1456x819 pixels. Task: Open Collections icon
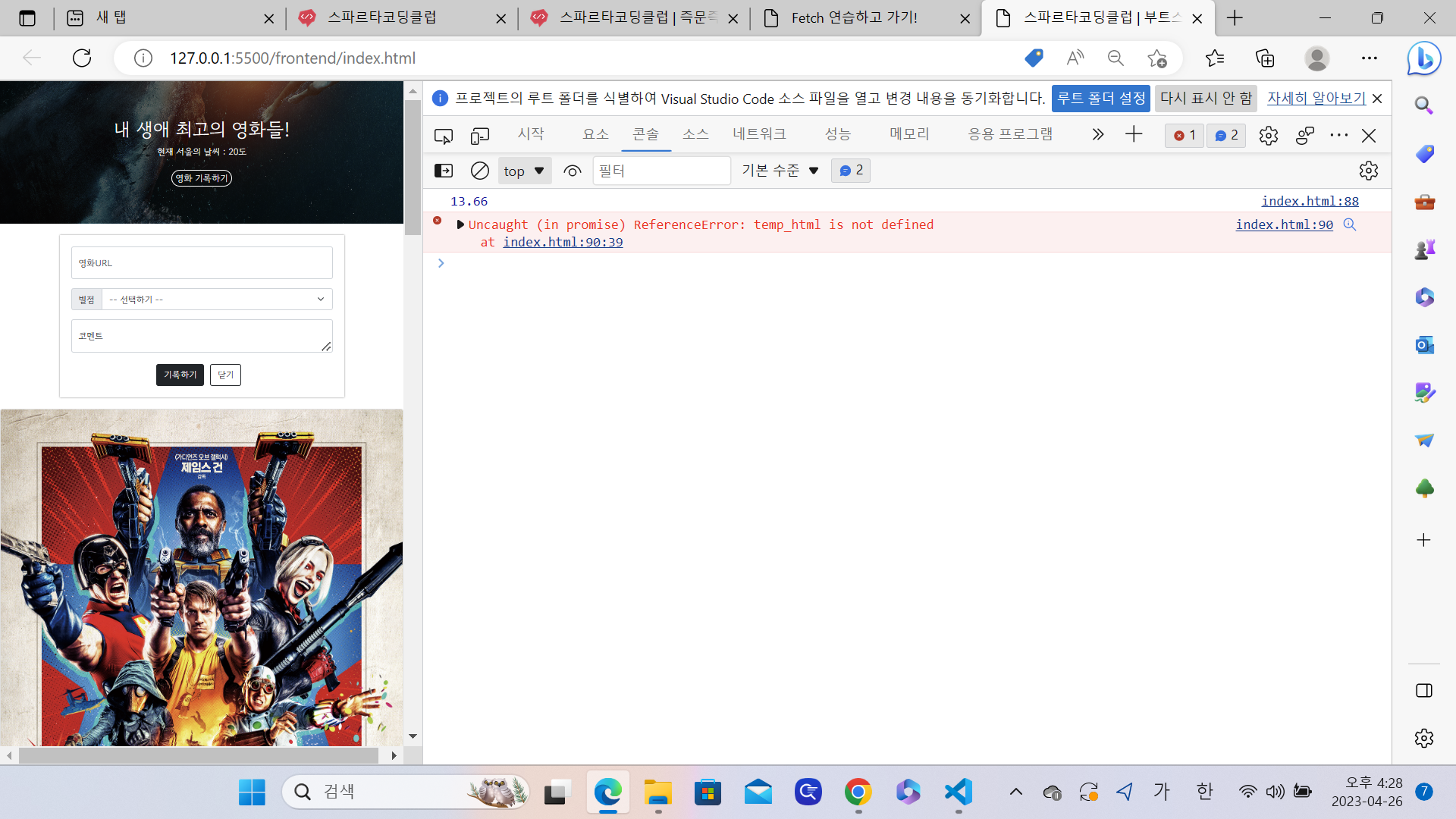pyautogui.click(x=1265, y=58)
